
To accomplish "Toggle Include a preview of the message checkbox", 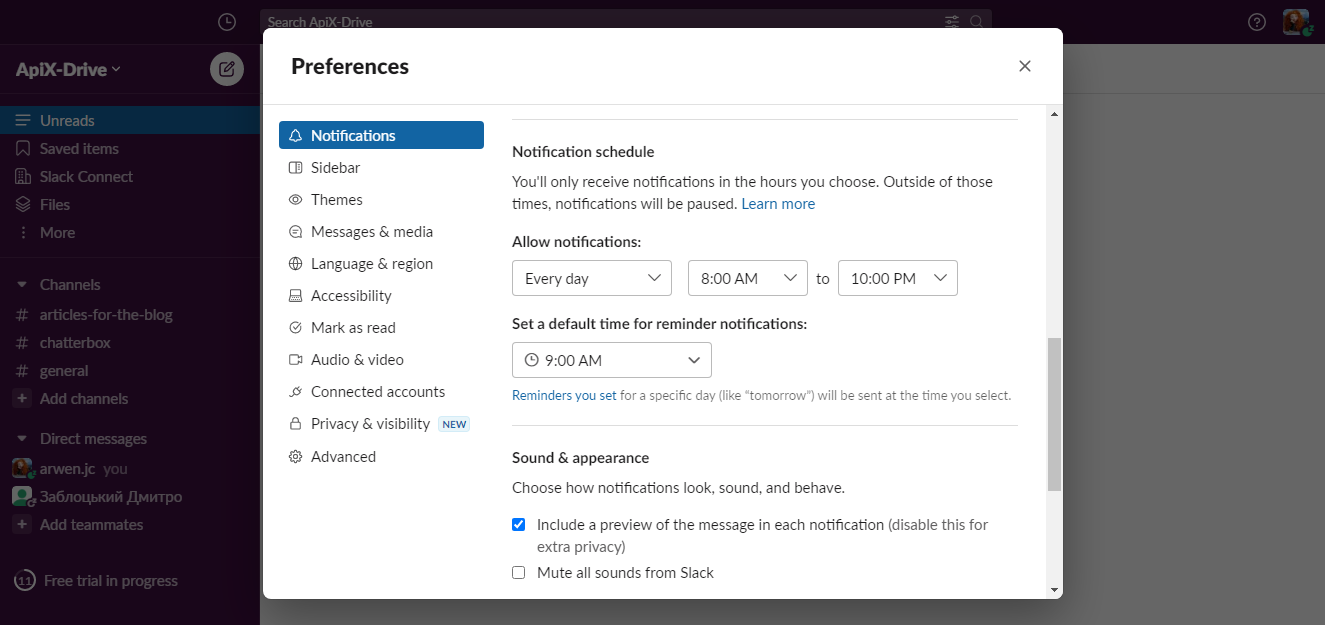I will [x=518, y=524].
